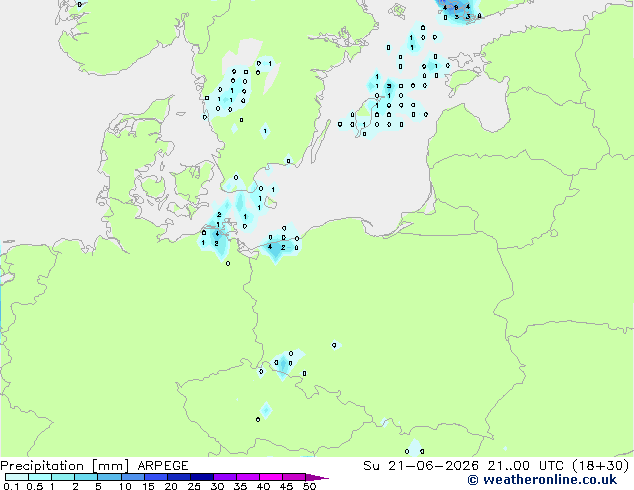
Task: Click the 35–40 mm violet legend swatch
Action: pyautogui.click(x=248, y=477)
